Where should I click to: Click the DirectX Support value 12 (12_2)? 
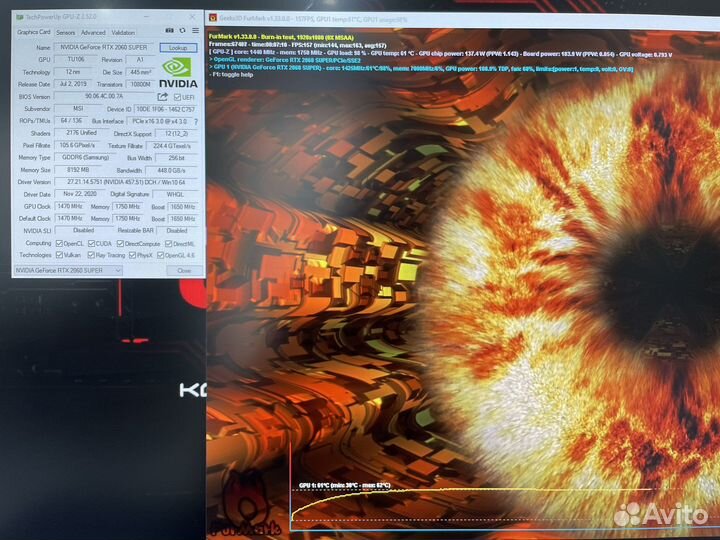176,134
